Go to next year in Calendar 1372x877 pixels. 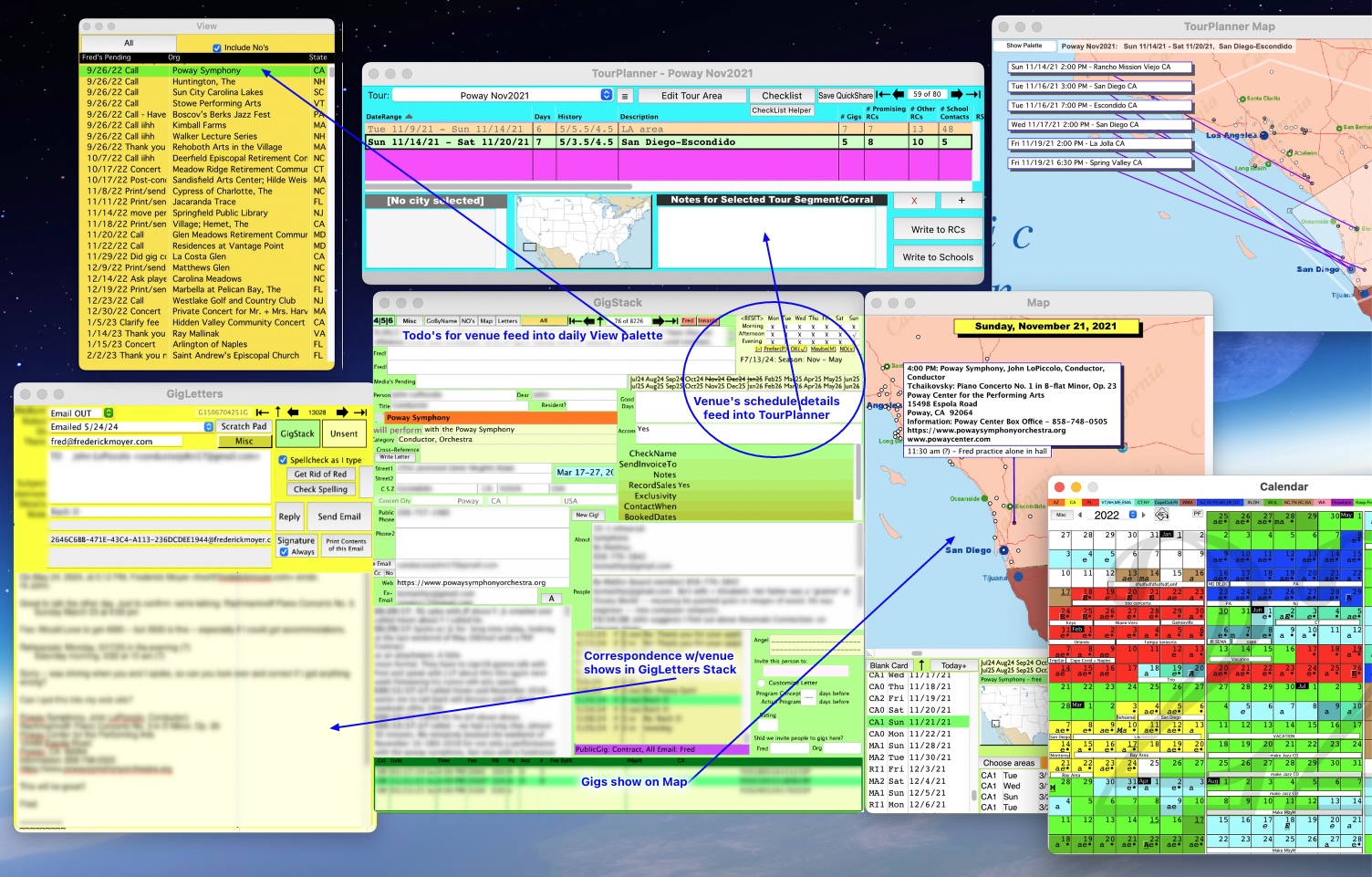point(1145,515)
